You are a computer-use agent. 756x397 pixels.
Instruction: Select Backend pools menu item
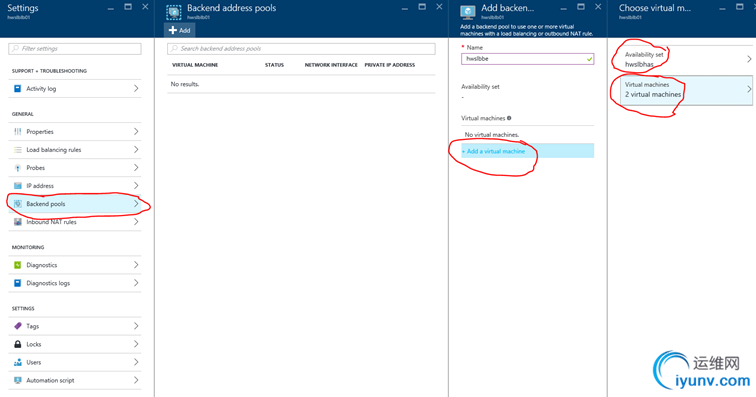click(75, 204)
